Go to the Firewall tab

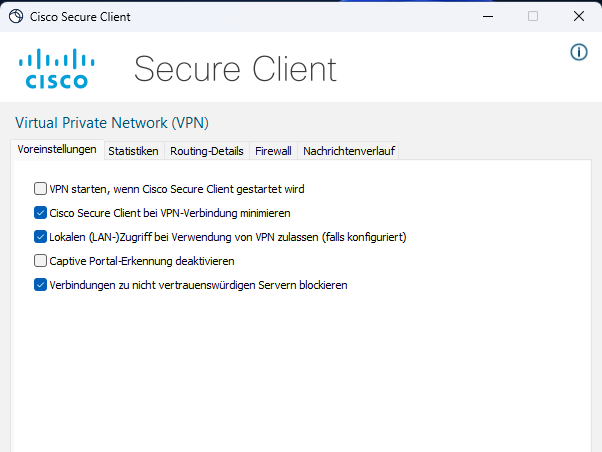coord(273,151)
